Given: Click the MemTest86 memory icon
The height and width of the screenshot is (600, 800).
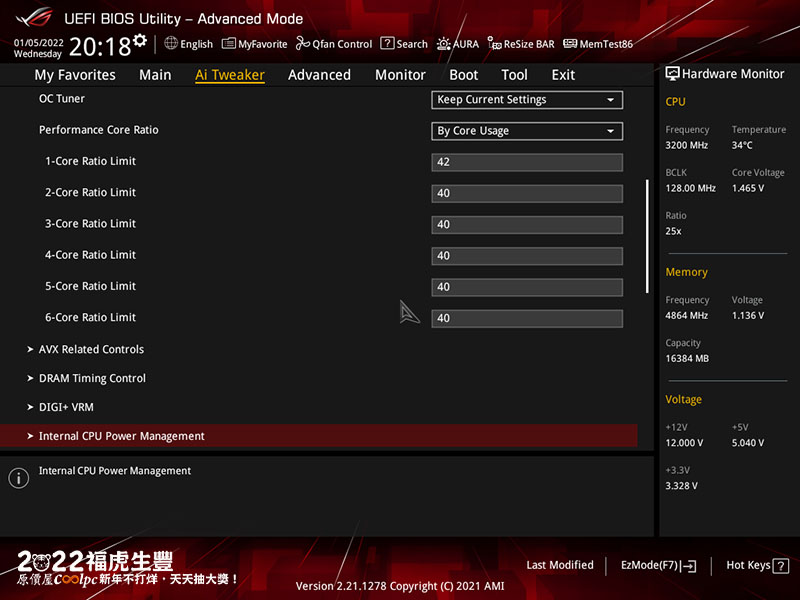Looking at the screenshot, I should coord(570,43).
